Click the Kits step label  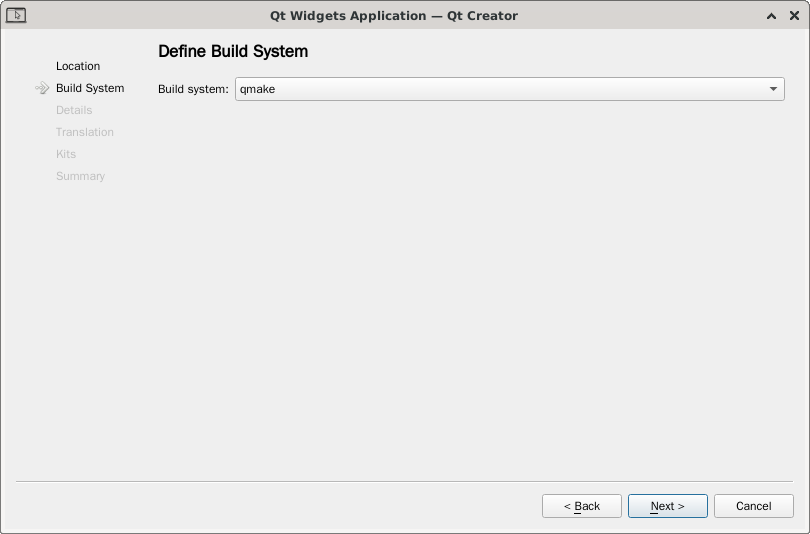click(66, 154)
